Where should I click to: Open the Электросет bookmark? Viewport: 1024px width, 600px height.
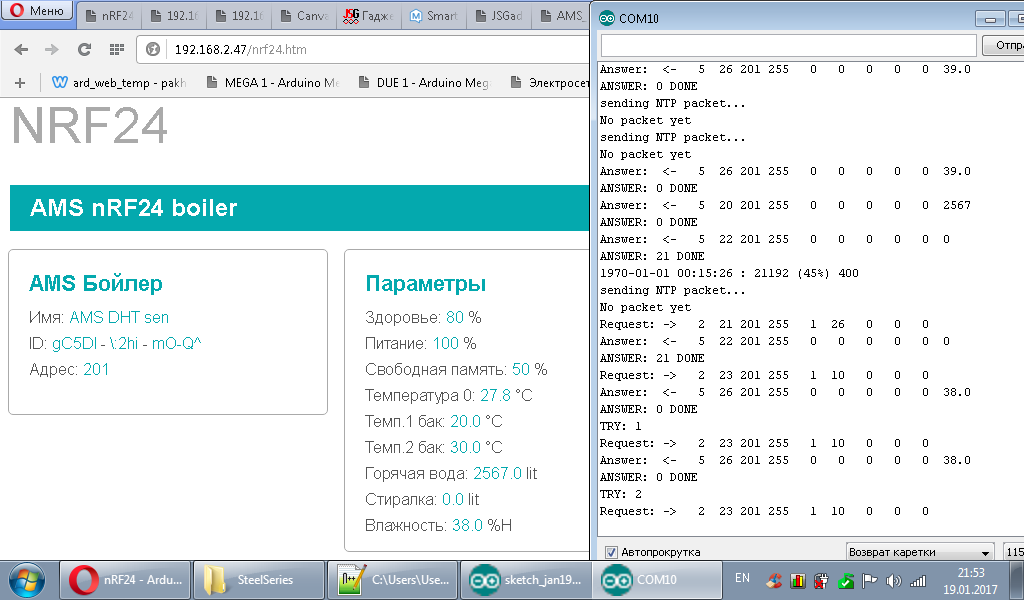pos(550,83)
